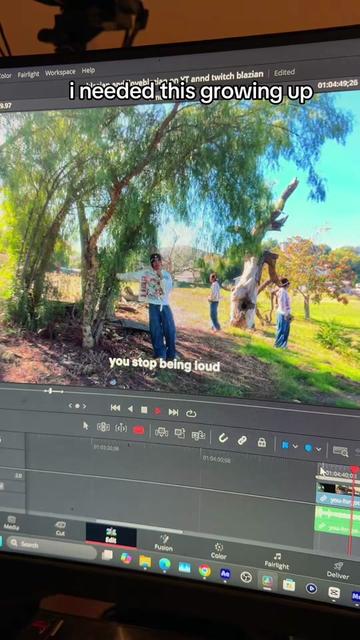This screenshot has height=640, width=360.
Task: Select the red Blade Edit tool
Action: tap(139, 430)
